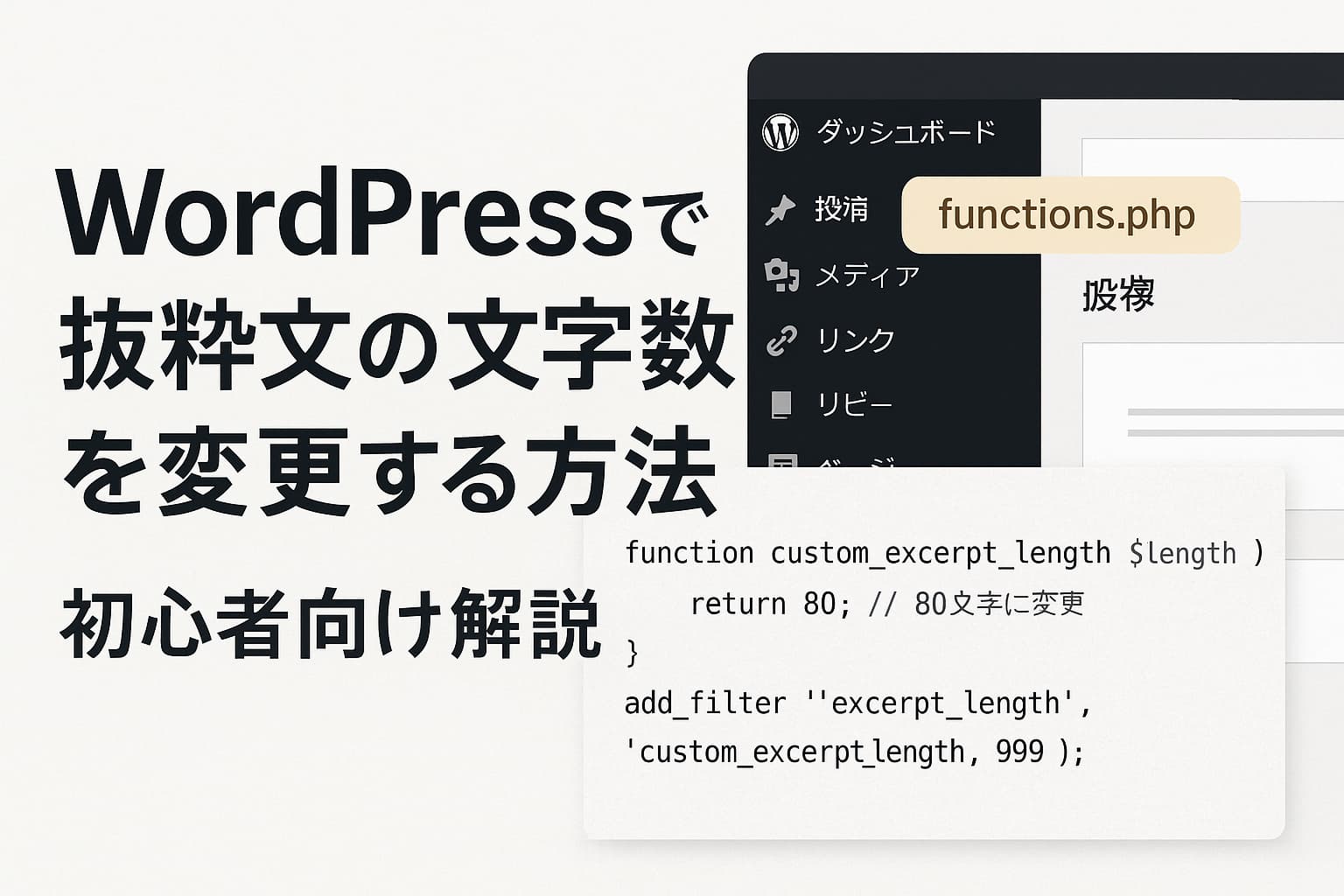1344x896 pixels.
Task: Select the メディア sidebar entry
Action: point(869,275)
